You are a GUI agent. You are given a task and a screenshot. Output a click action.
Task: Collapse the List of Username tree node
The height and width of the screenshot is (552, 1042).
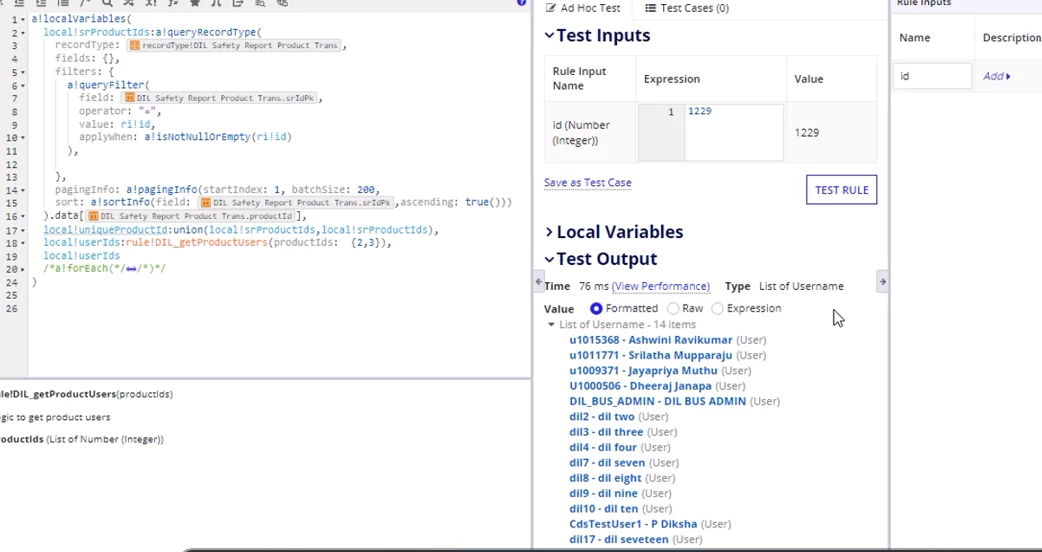point(551,325)
